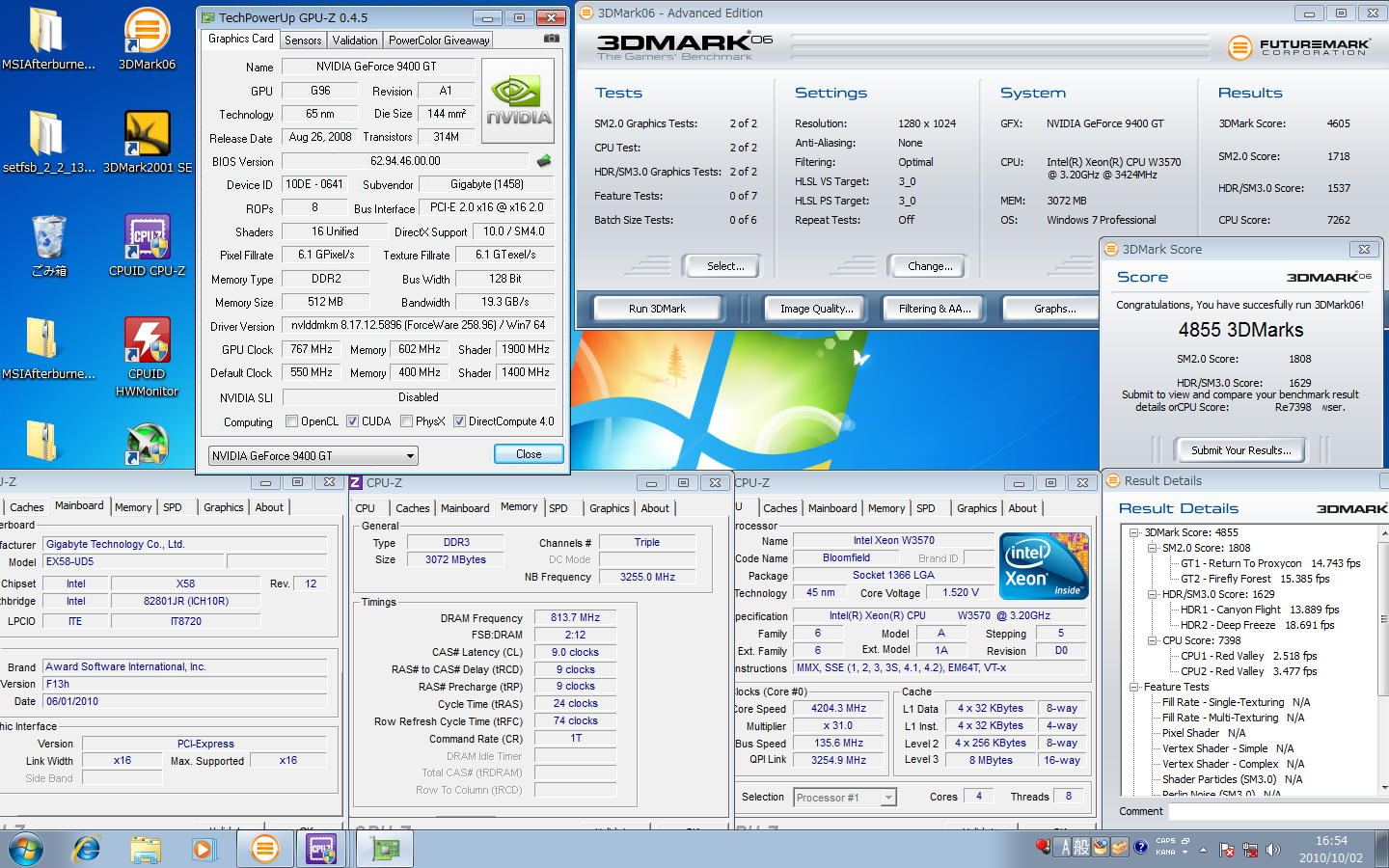The width and height of the screenshot is (1389, 868).
Task: Click the Result Details scrollbar thumb
Action: tap(1385, 618)
